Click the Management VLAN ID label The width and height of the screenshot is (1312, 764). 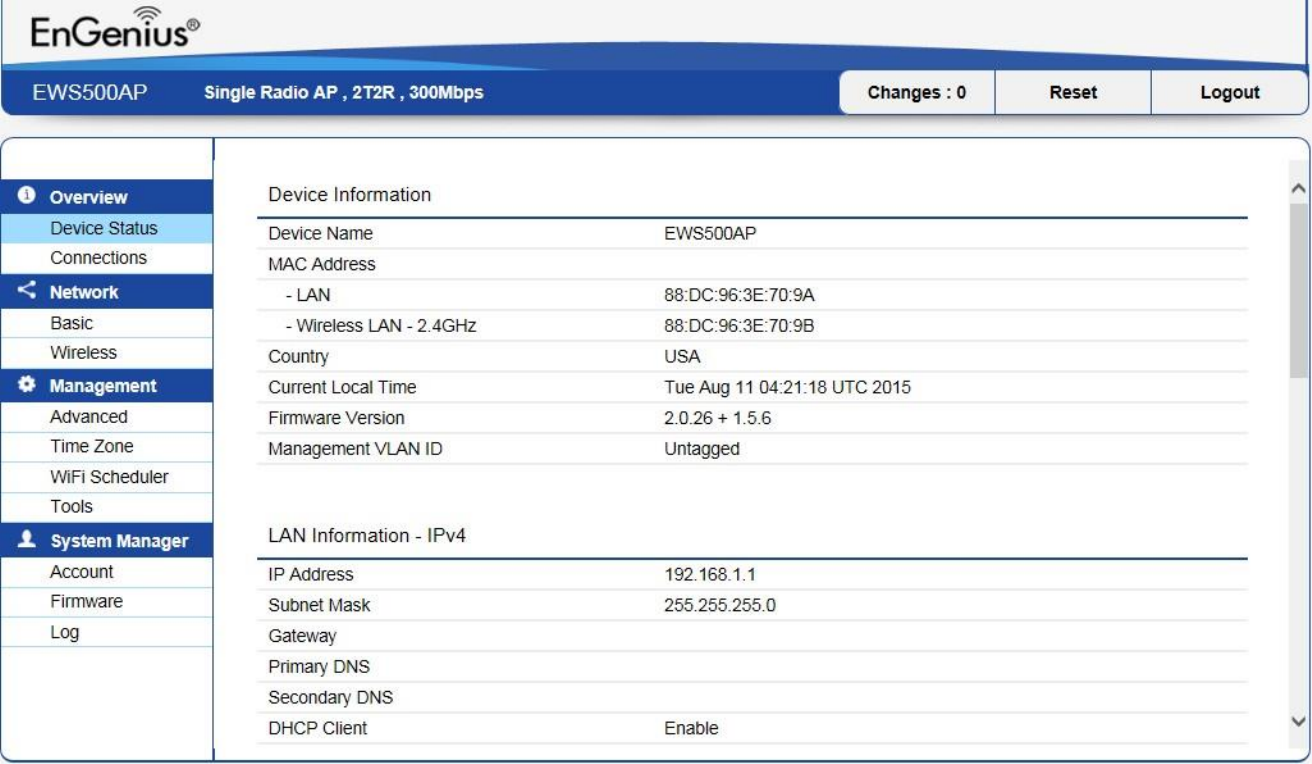pos(355,449)
